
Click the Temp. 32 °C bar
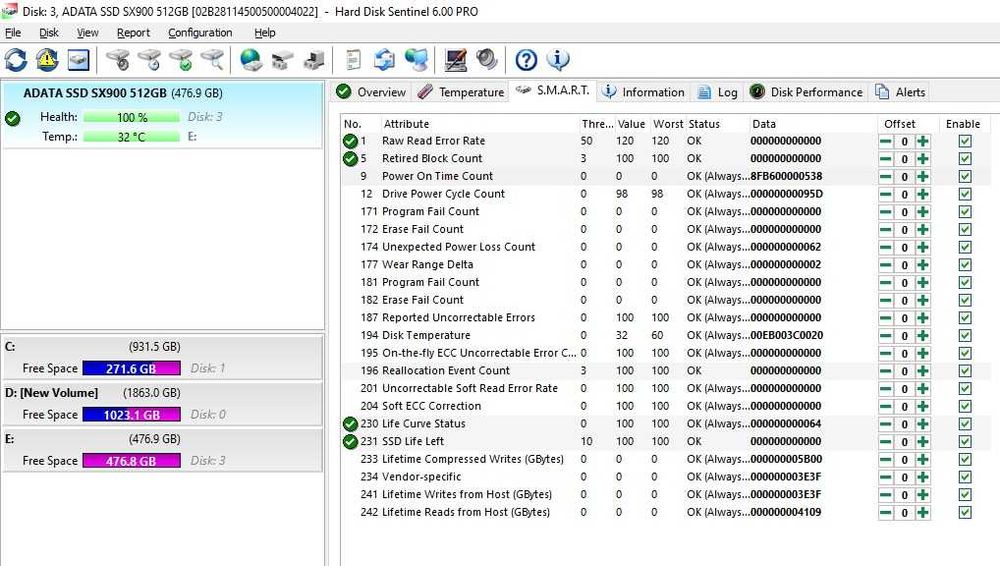coord(131,137)
